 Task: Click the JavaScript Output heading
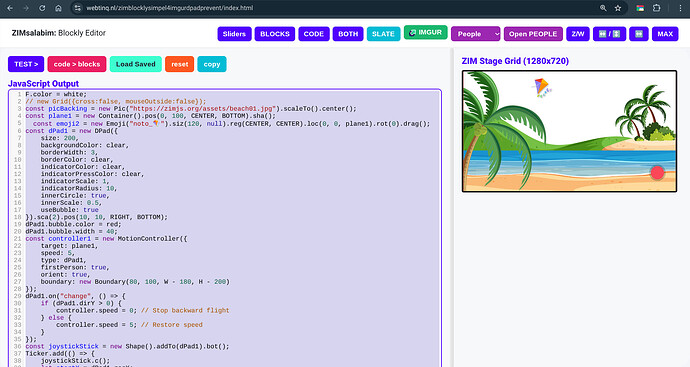(43, 84)
